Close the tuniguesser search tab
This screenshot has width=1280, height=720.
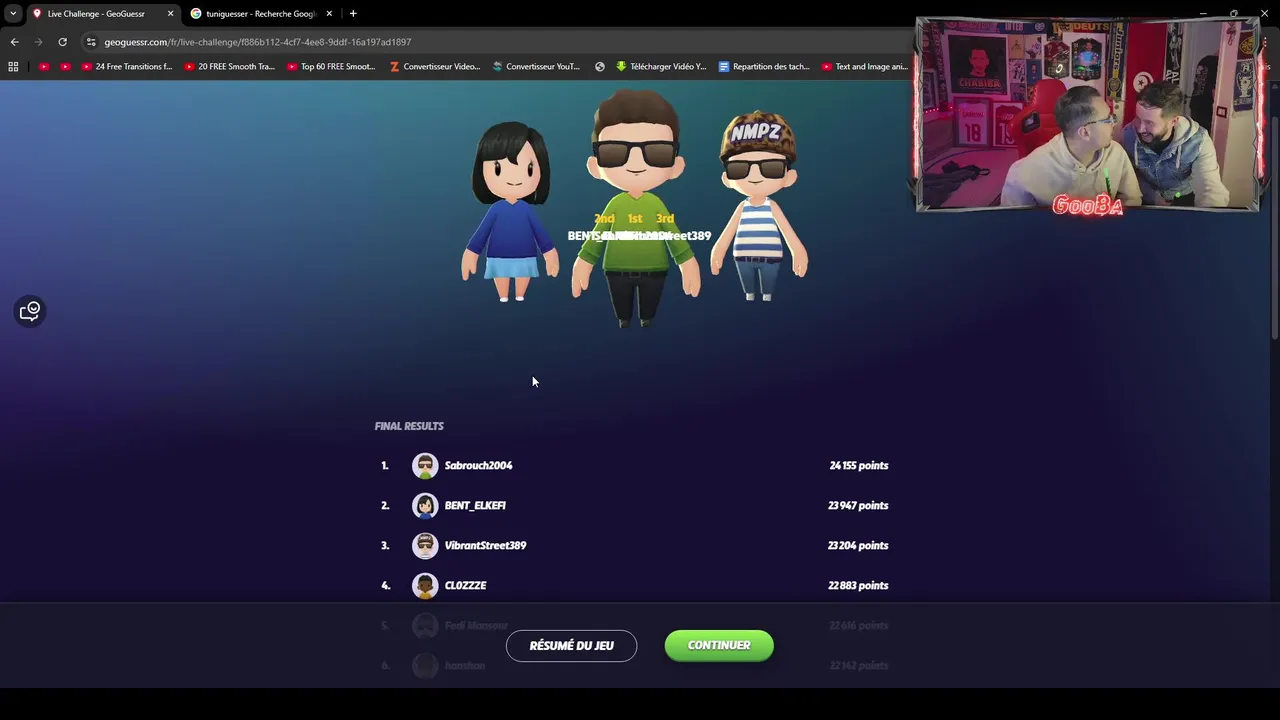click(329, 14)
